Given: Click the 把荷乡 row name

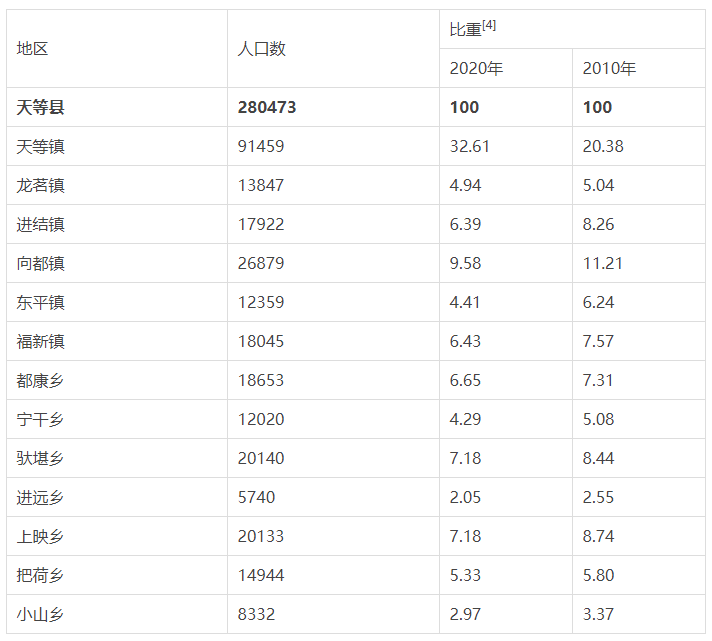Looking at the screenshot, I should click(40, 576).
